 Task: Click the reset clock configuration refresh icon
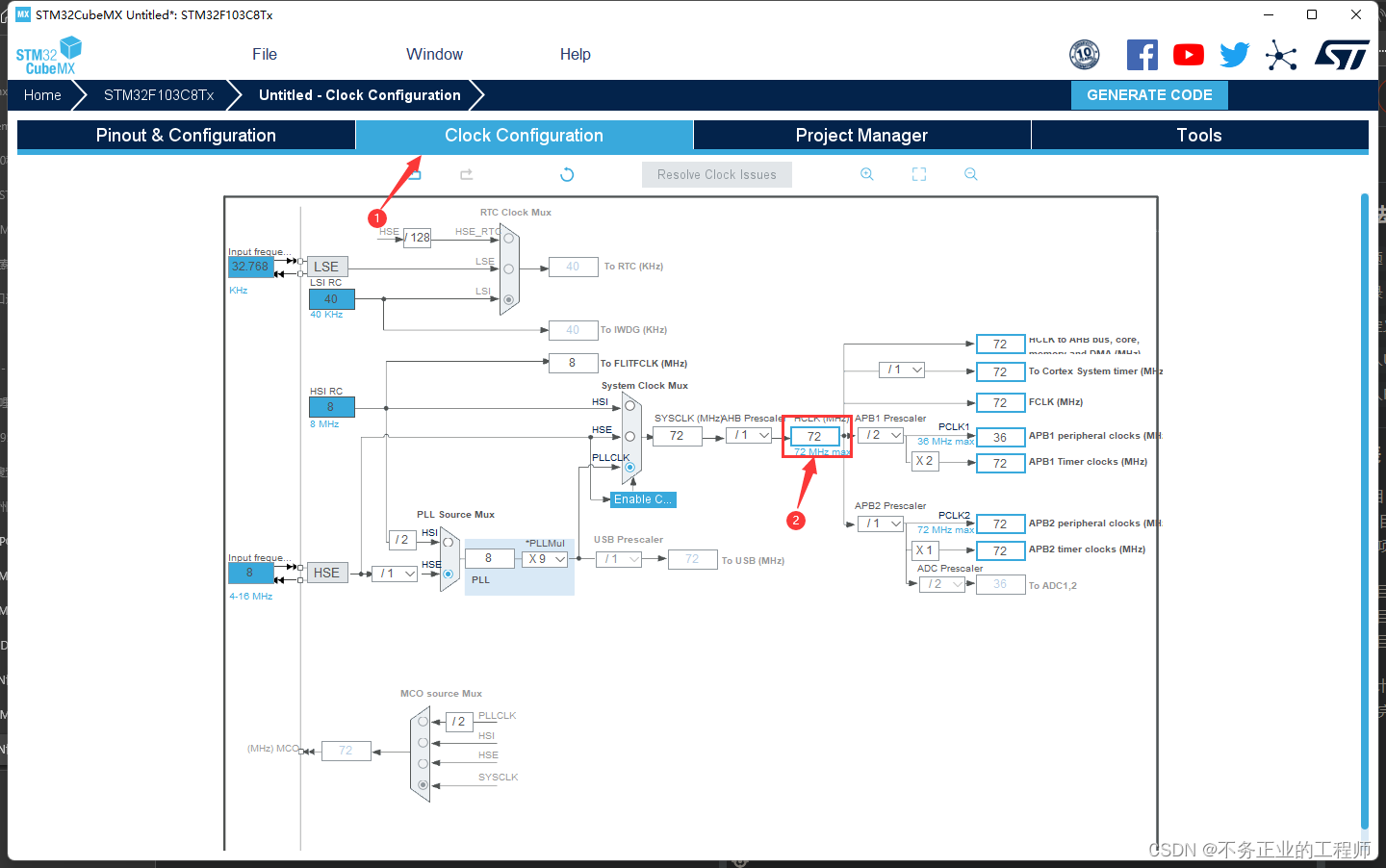(567, 174)
